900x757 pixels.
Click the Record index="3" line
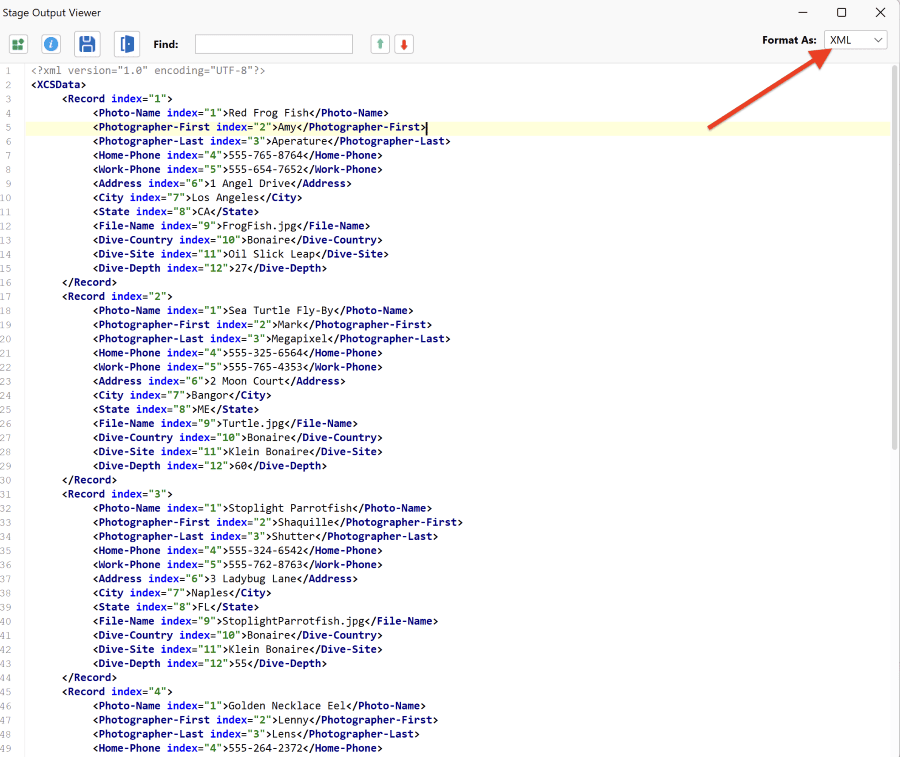pyautogui.click(x=117, y=494)
